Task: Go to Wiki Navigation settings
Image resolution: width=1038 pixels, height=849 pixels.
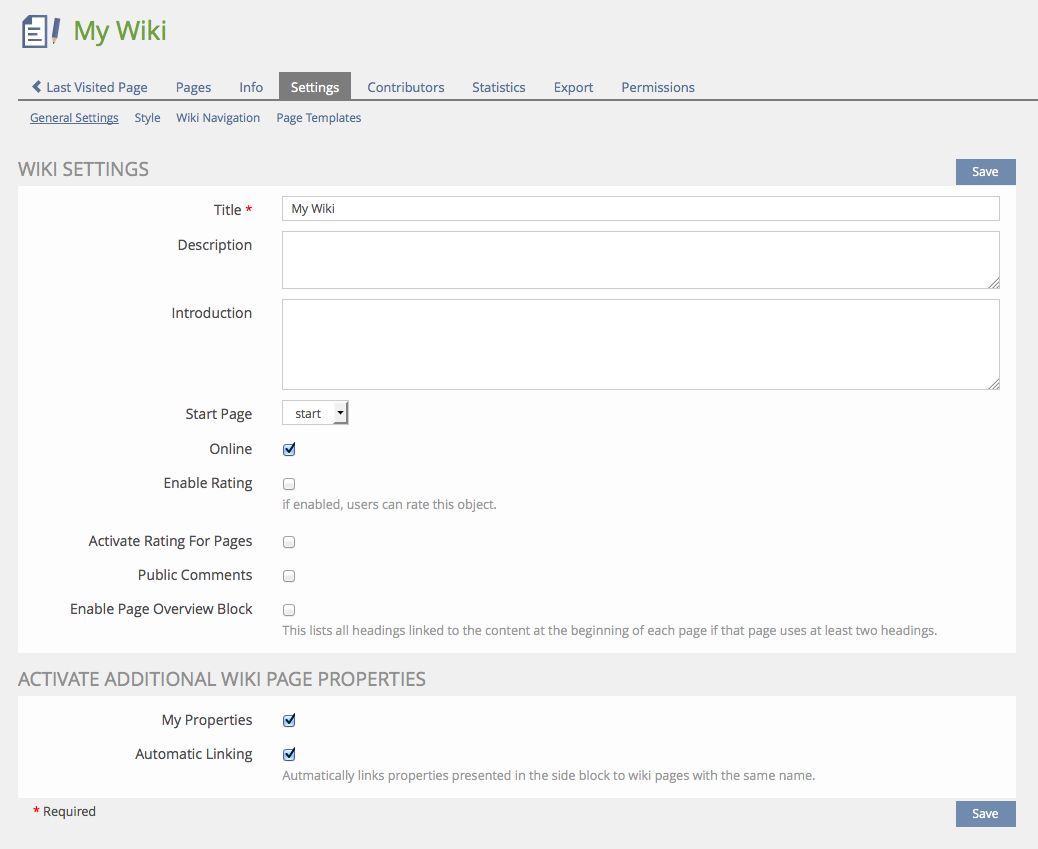Action: pyautogui.click(x=218, y=118)
